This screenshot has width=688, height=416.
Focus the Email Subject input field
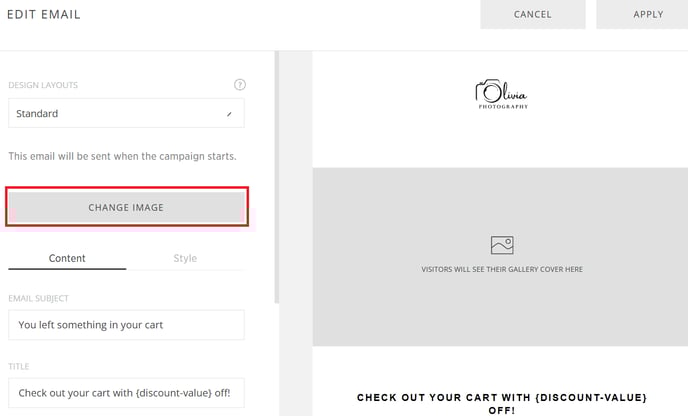(126, 325)
